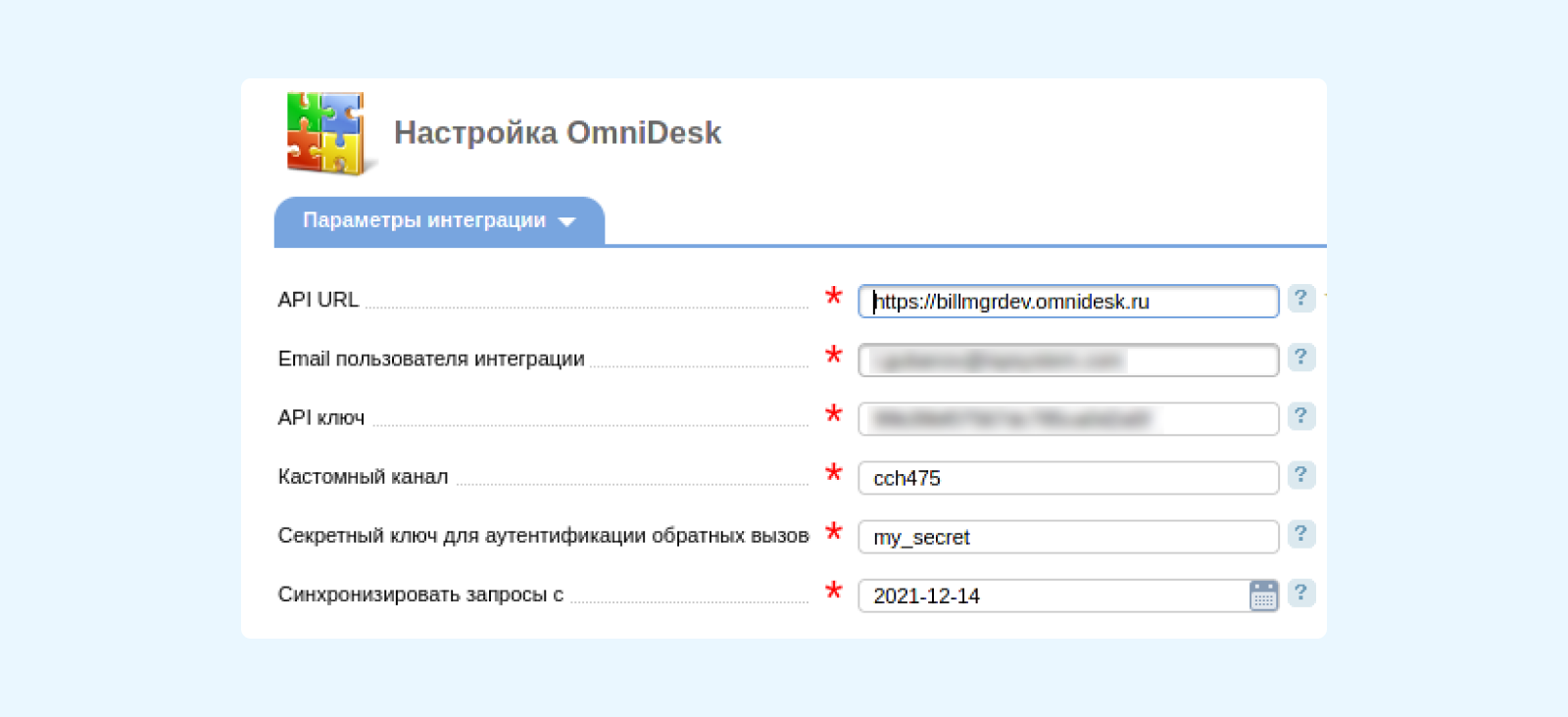Click the API ключ label text
The width and height of the screenshot is (1568, 717).
pos(321,418)
